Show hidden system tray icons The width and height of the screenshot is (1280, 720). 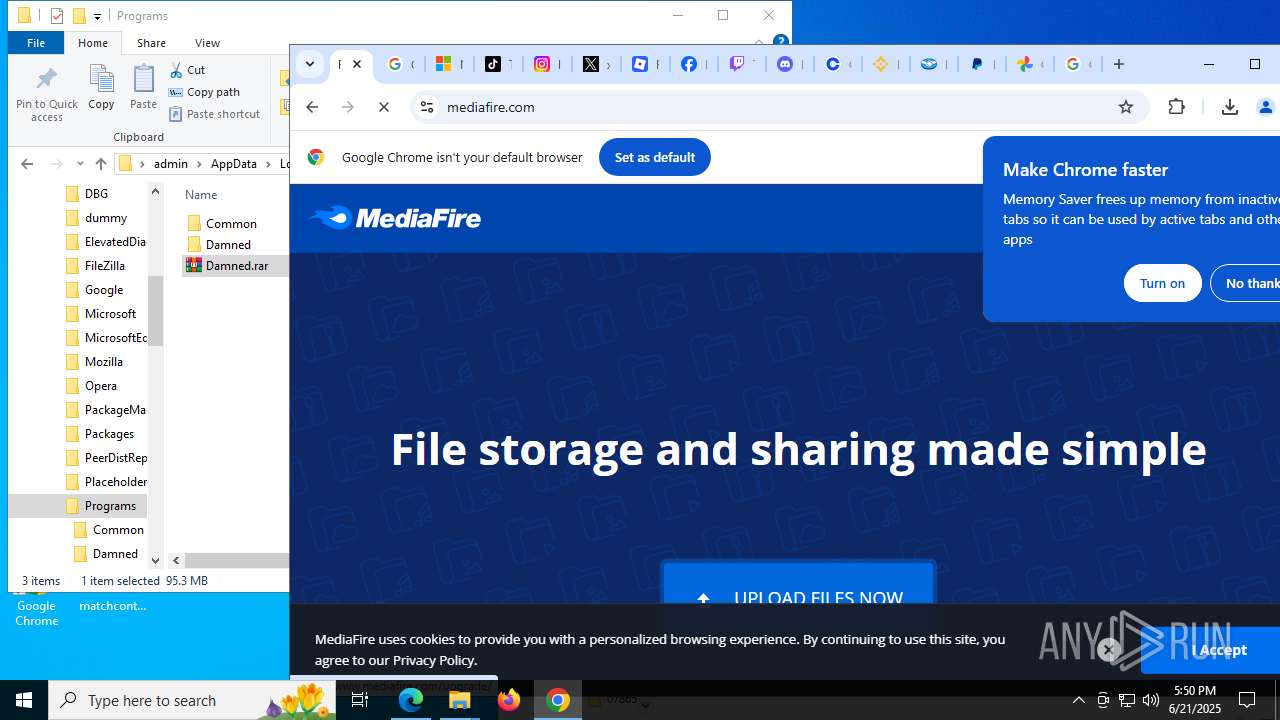1079,700
